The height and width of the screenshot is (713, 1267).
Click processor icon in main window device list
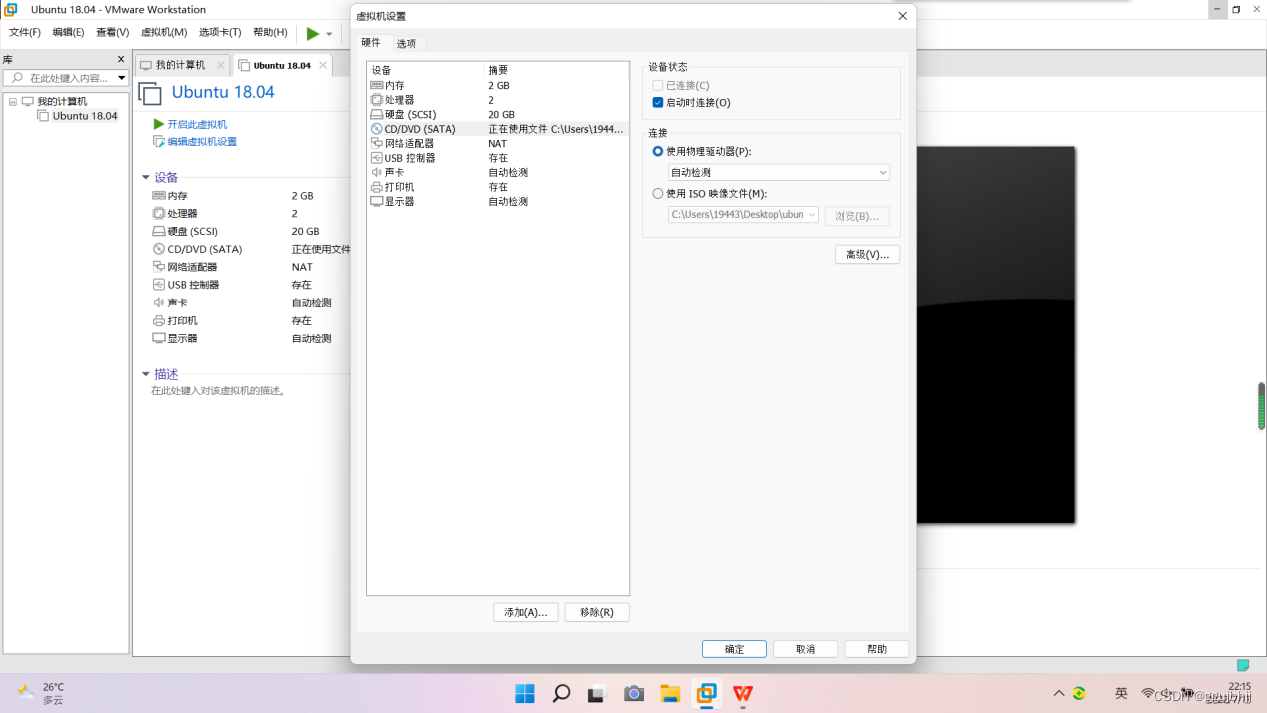pyautogui.click(x=159, y=214)
